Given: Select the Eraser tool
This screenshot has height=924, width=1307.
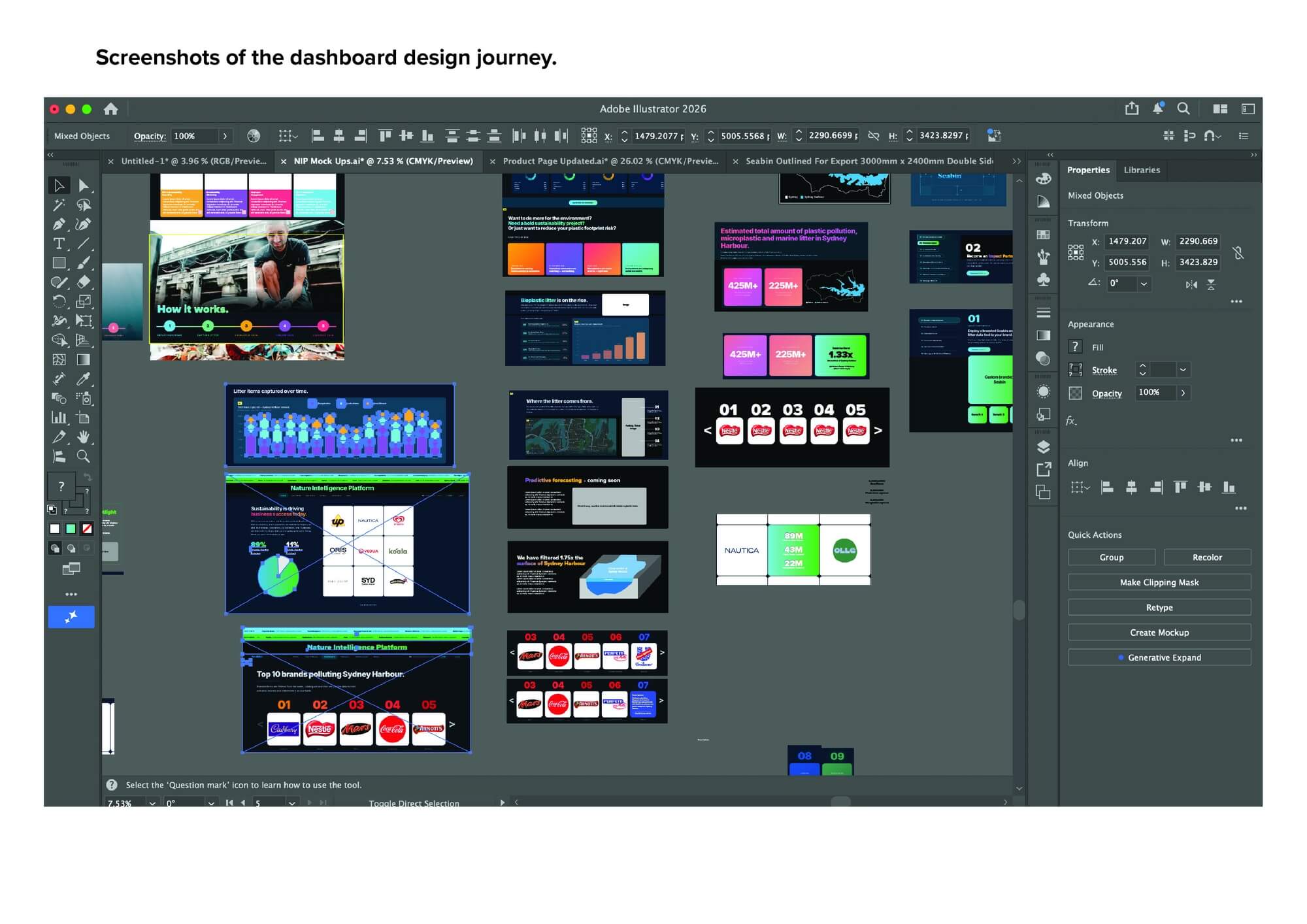Looking at the screenshot, I should click(x=84, y=282).
